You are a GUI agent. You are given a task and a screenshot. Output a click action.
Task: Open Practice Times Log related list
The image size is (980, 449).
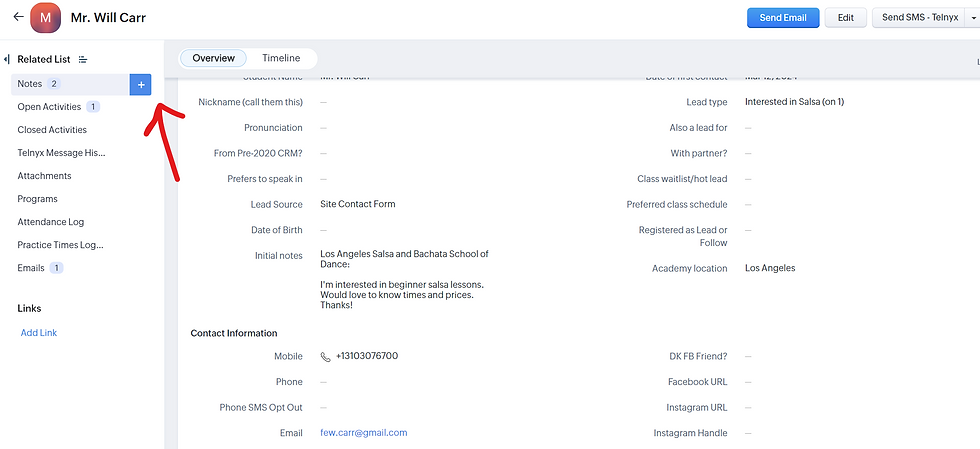coord(61,245)
